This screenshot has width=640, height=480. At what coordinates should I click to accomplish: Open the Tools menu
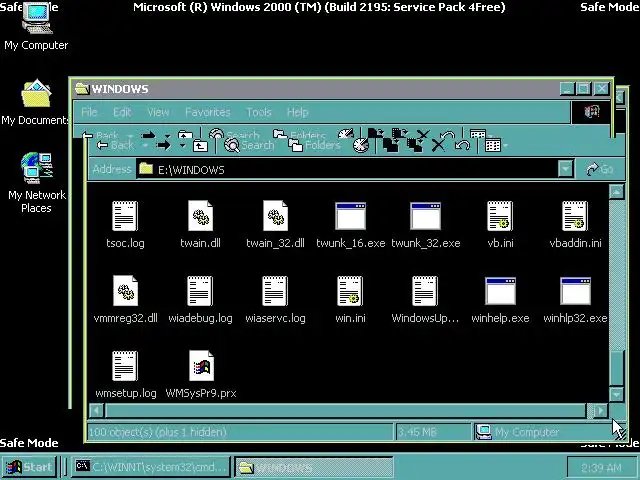pyautogui.click(x=259, y=112)
